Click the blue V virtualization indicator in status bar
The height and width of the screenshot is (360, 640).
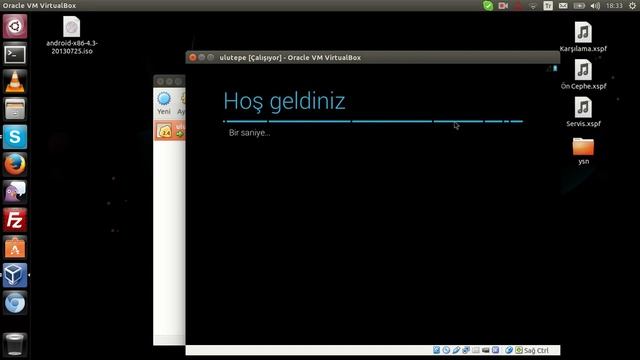(495, 350)
